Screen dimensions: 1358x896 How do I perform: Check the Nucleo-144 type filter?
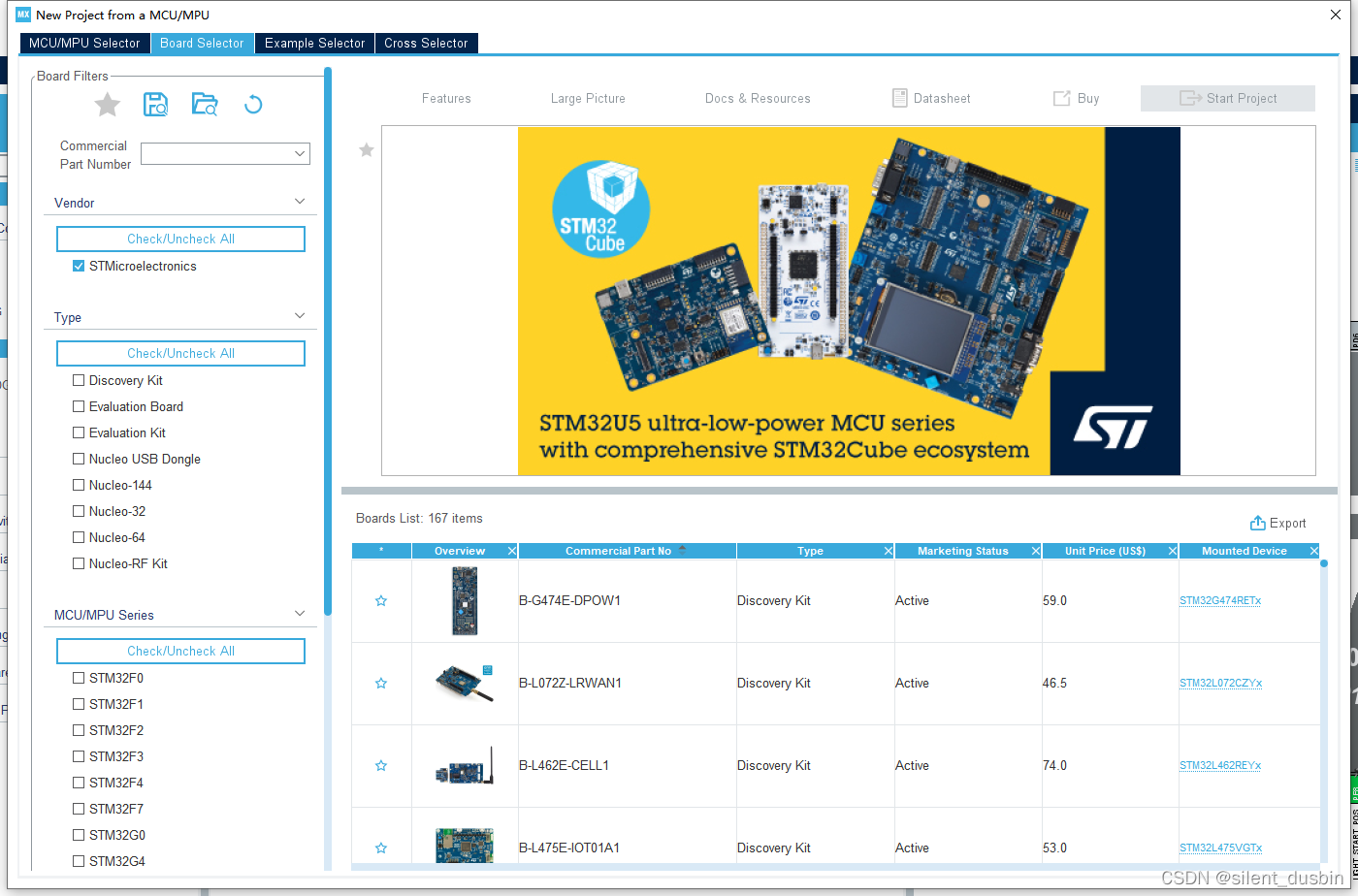tap(79, 485)
